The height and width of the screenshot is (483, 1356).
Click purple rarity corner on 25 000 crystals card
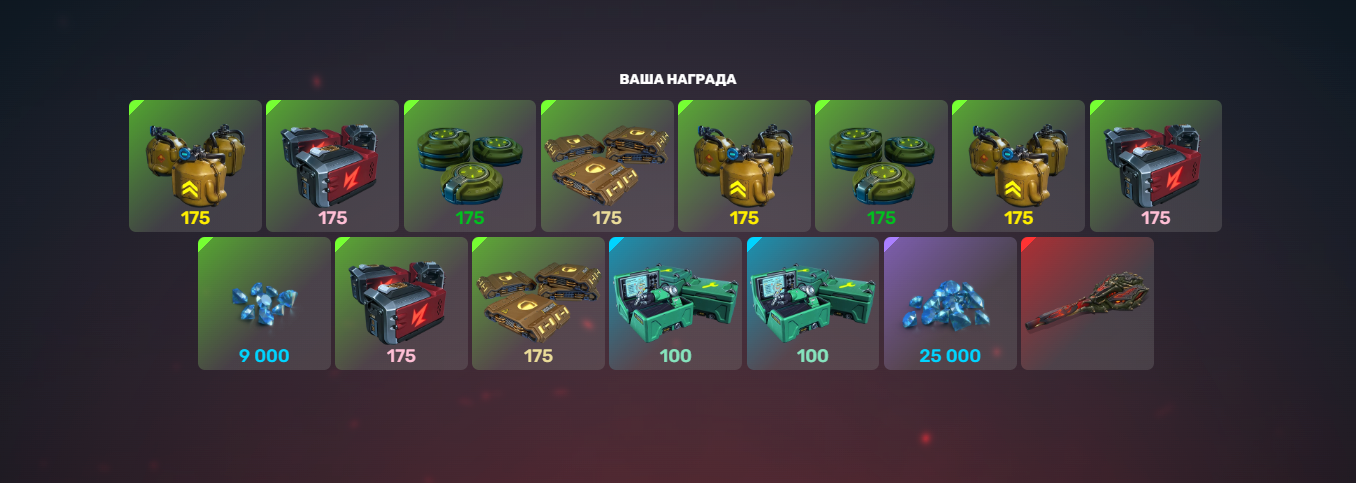point(890,243)
